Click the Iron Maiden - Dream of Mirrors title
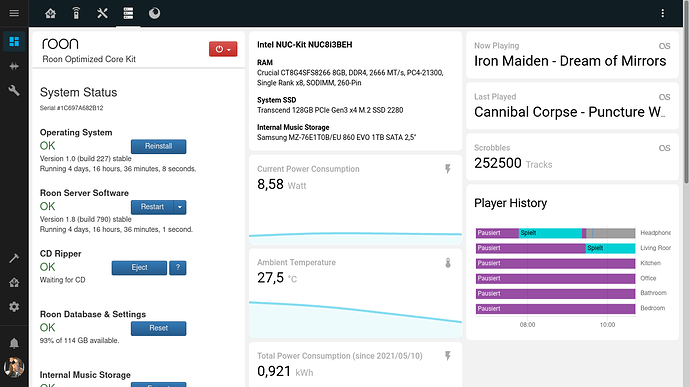 570,61
